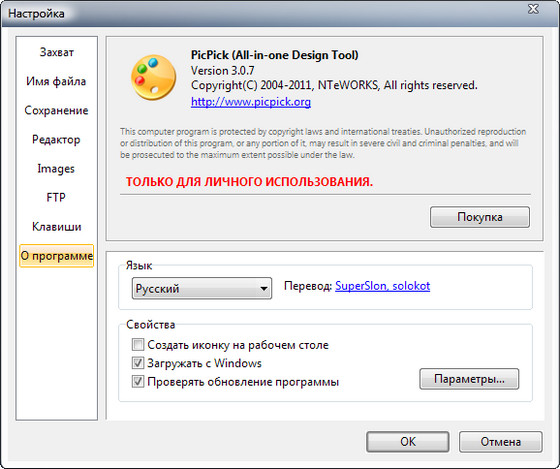This screenshot has height=469, width=560.
Task: Go to the Редактор tab
Action: 56,139
